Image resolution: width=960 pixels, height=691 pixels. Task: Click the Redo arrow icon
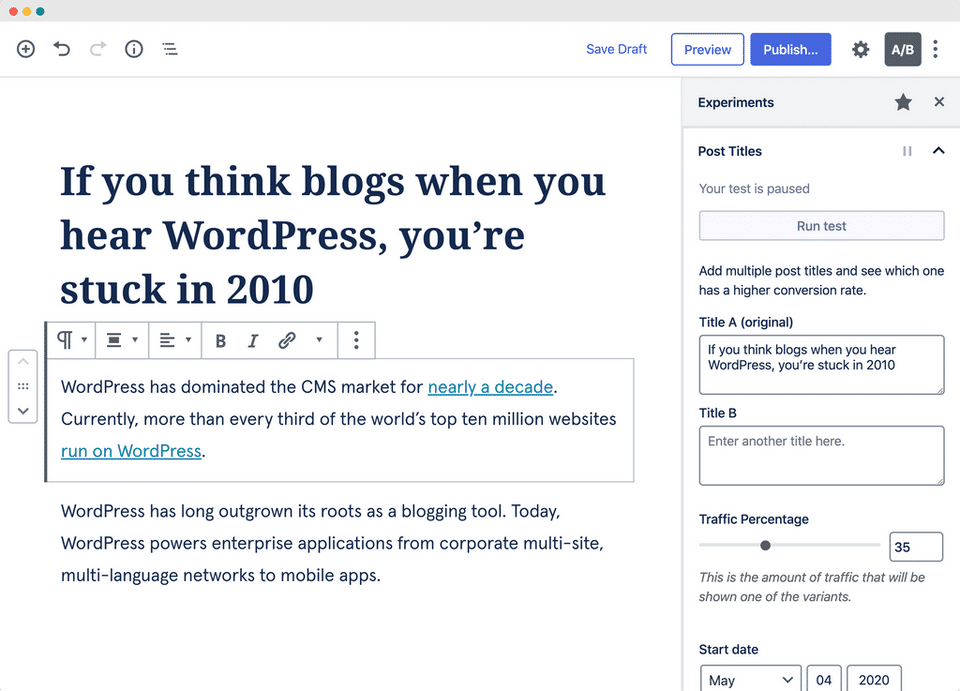98,49
